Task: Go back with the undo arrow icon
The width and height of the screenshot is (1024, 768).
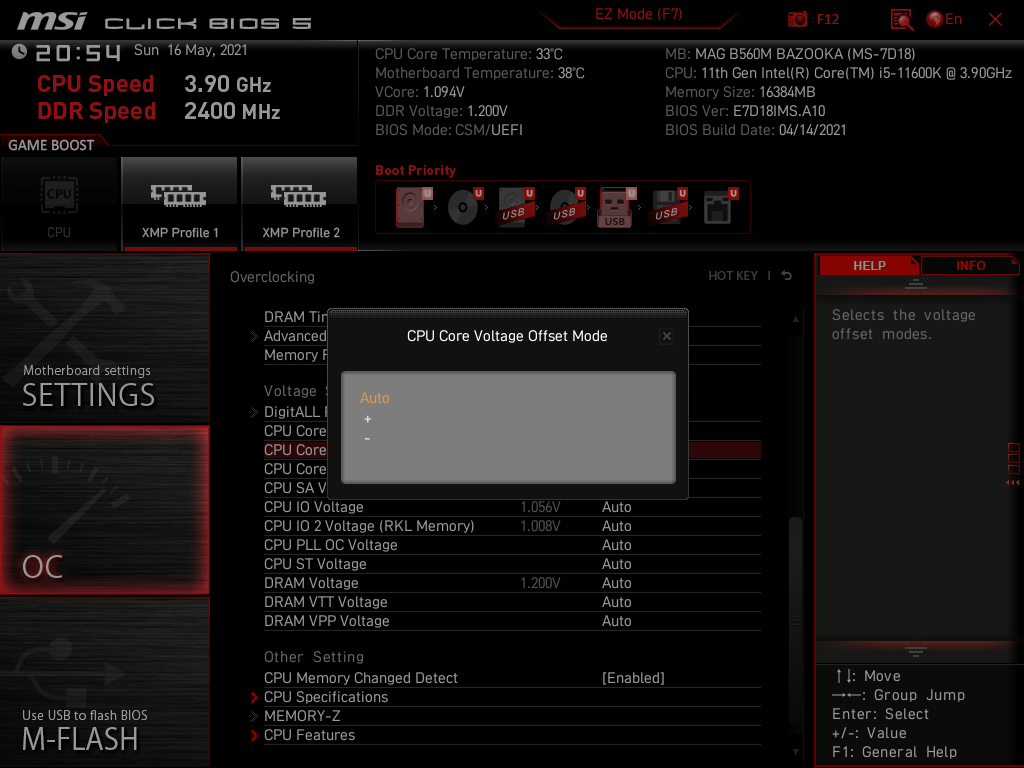Action: pos(786,276)
